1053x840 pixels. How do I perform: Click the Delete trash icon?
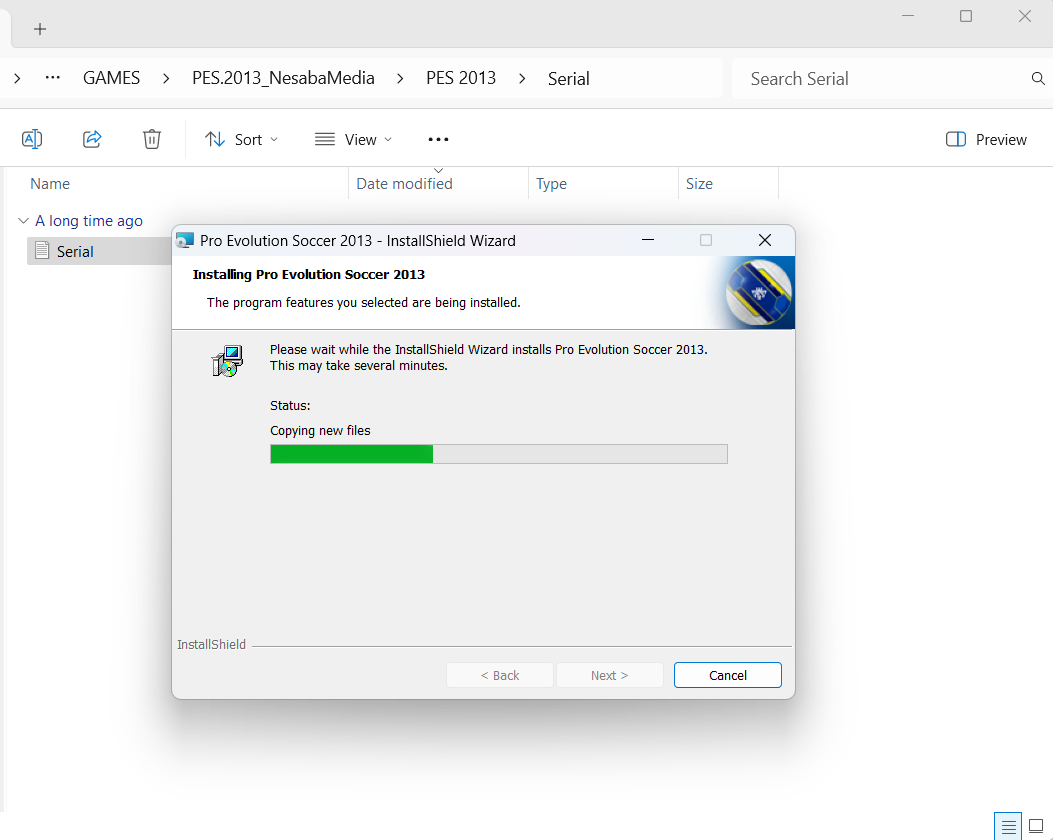[152, 139]
